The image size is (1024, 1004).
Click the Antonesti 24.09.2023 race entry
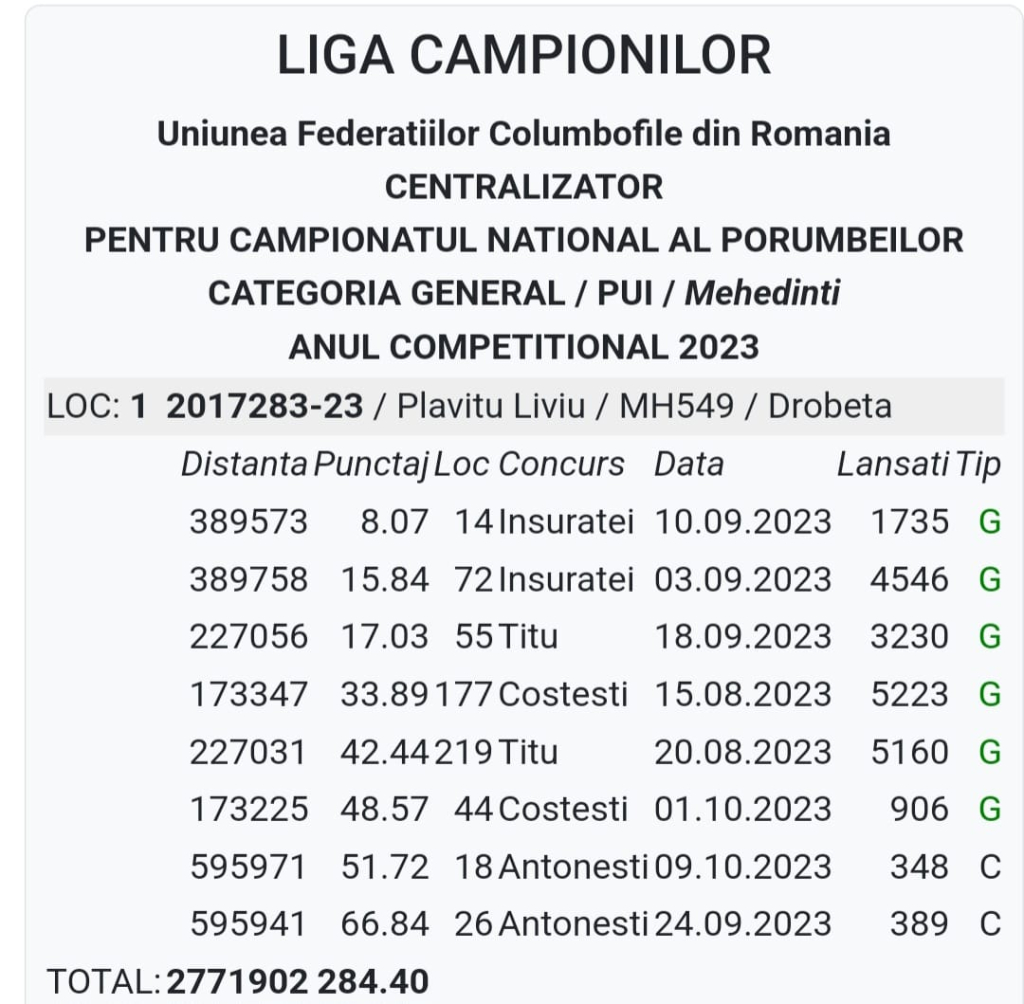tap(595, 924)
